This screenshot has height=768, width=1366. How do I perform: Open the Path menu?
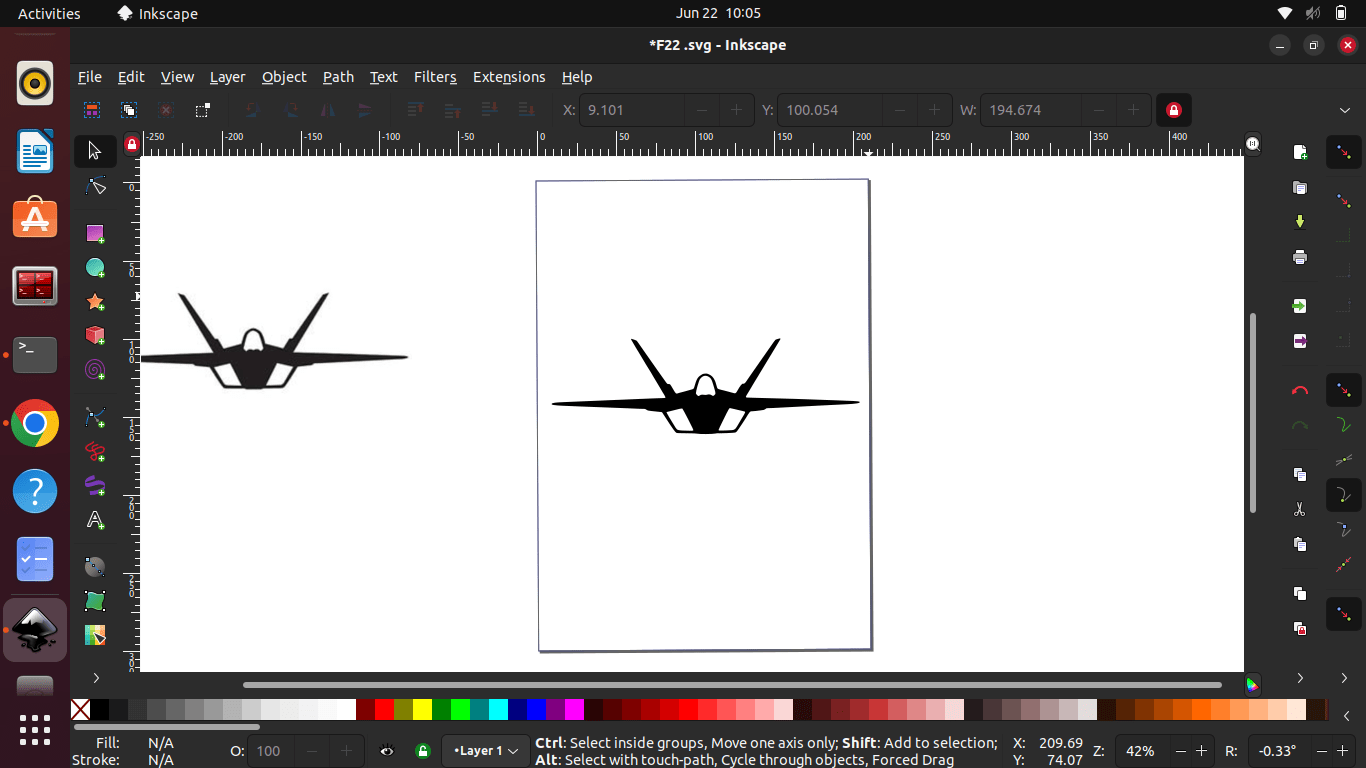click(x=338, y=77)
